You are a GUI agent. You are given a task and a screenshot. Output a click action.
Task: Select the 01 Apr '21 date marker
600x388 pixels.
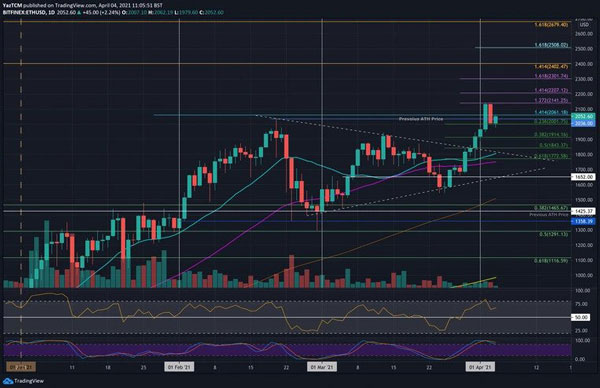[x=480, y=367]
